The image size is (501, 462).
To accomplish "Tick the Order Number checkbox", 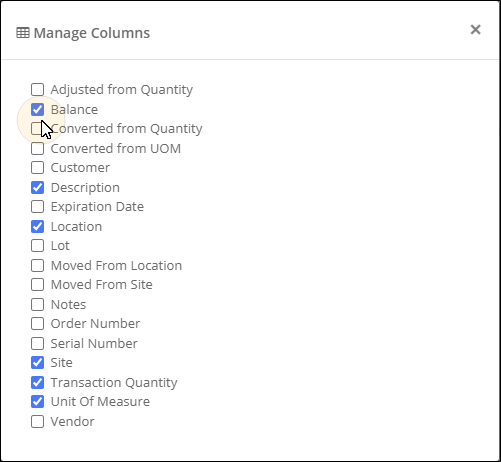I will tap(37, 324).
